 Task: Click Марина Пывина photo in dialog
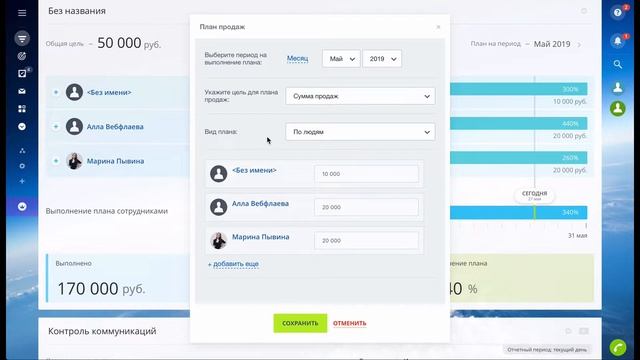pyautogui.click(x=218, y=240)
